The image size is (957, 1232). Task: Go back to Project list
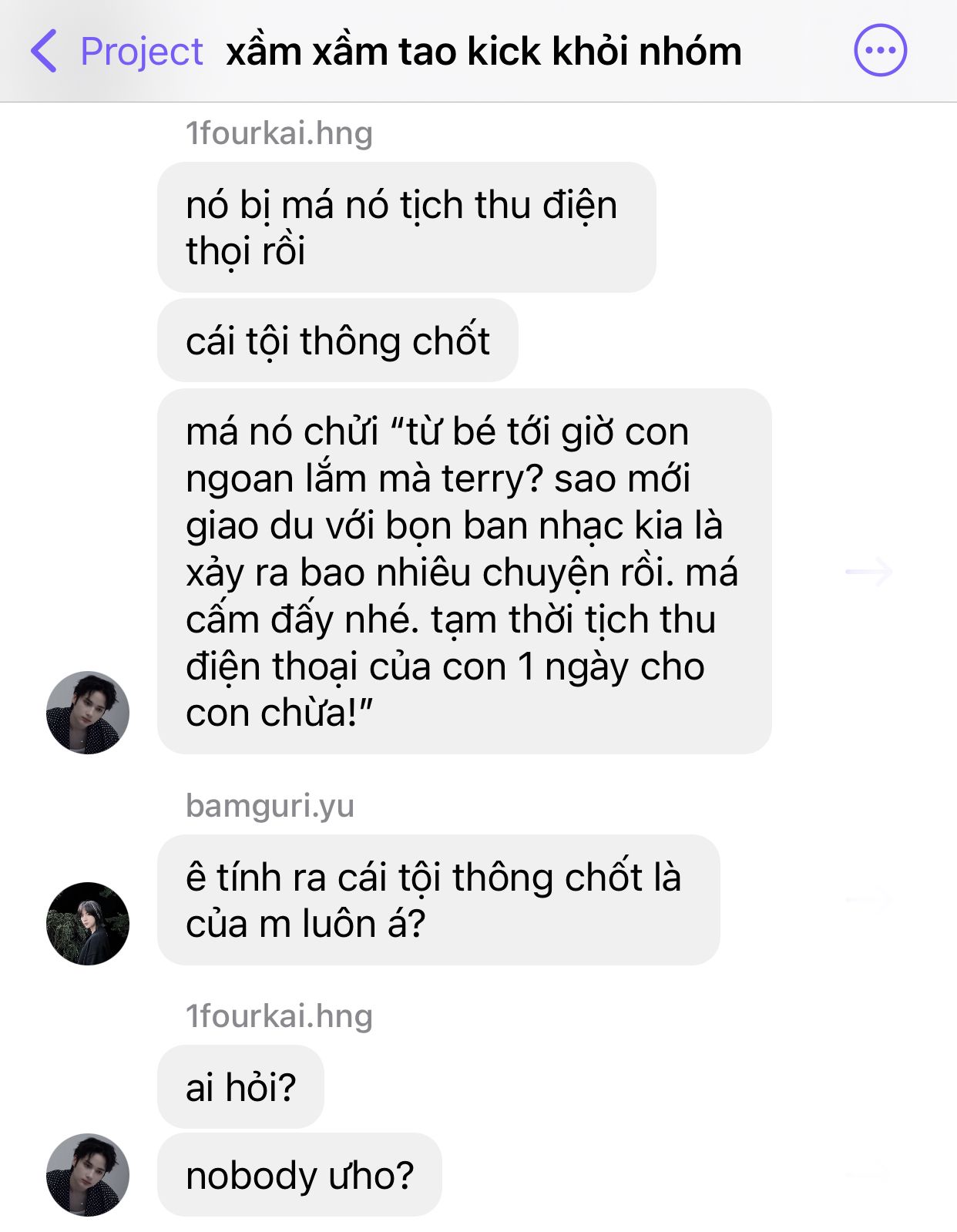142,52
